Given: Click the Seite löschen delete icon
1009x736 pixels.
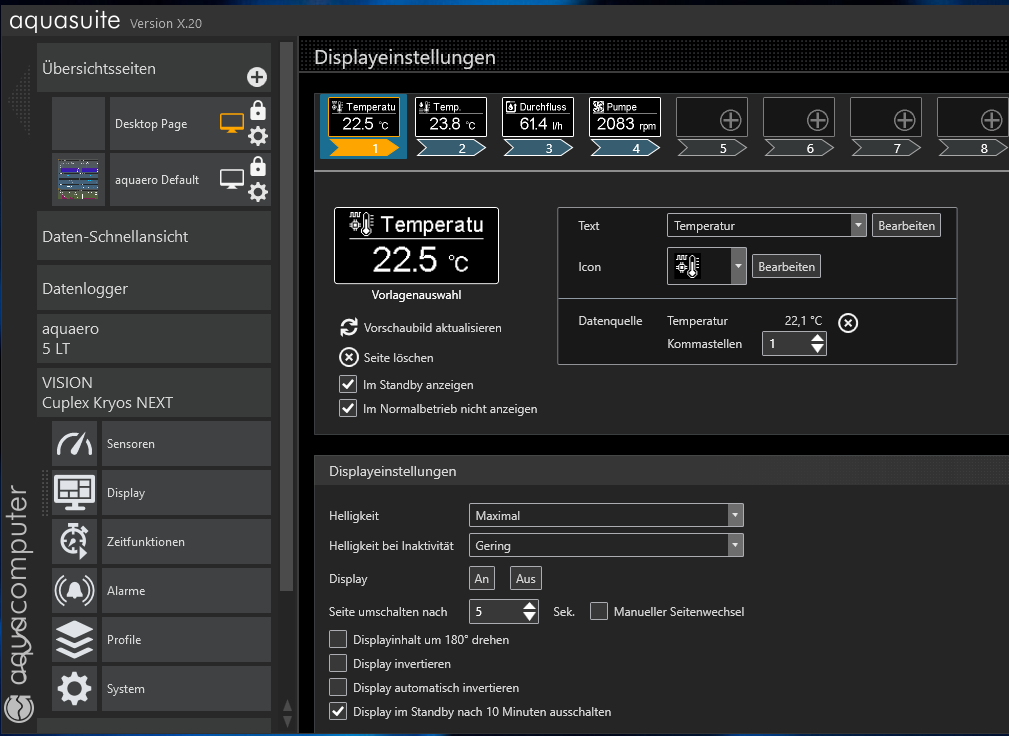Looking at the screenshot, I should pyautogui.click(x=349, y=357).
